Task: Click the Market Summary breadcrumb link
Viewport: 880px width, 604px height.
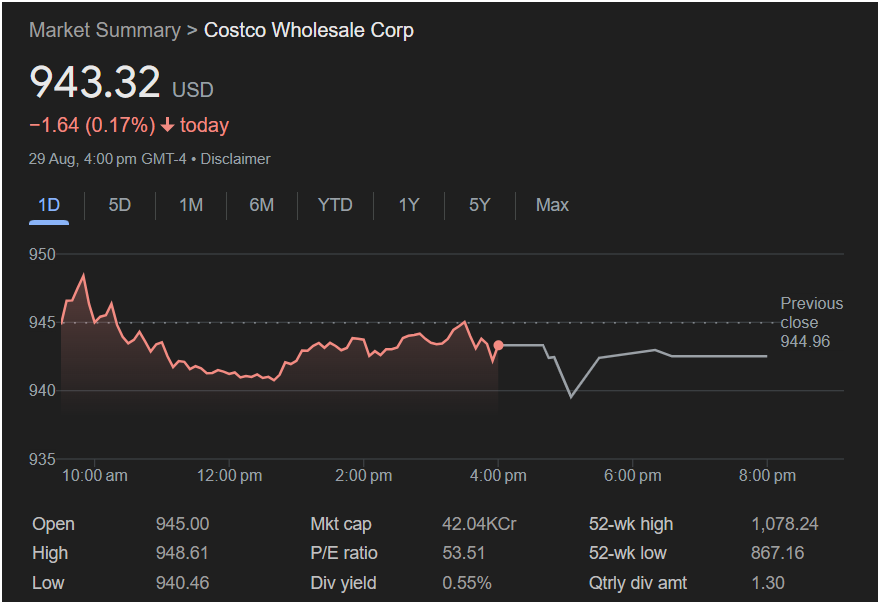Action: coord(105,30)
